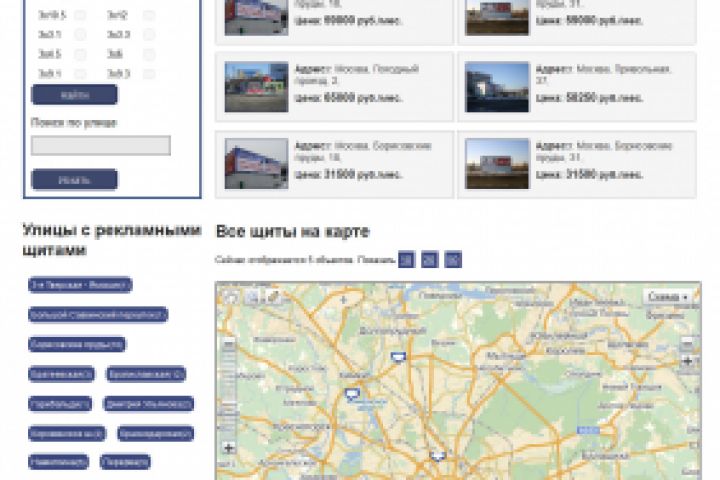Open Борисовские пруды, 31 photo priced 31500
Viewport: 720px width, 480px height.
coord(497,164)
